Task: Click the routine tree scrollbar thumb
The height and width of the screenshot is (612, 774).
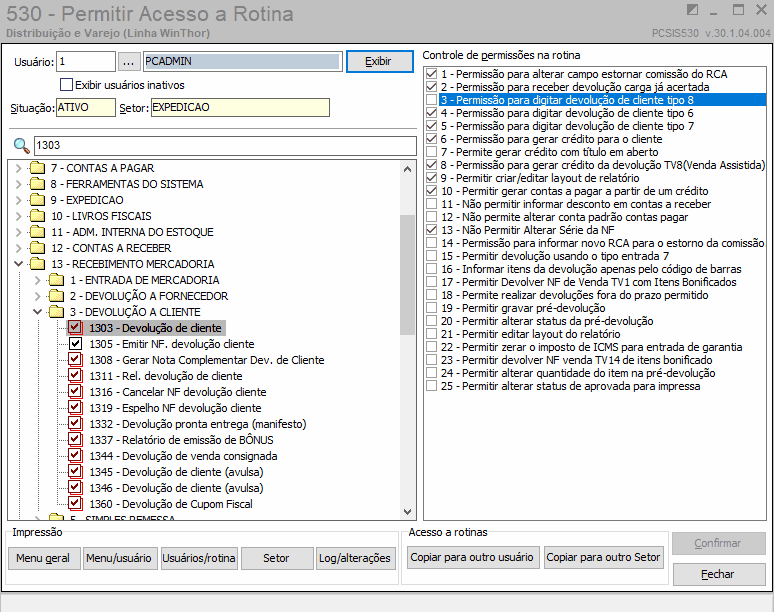Action: coord(407,275)
